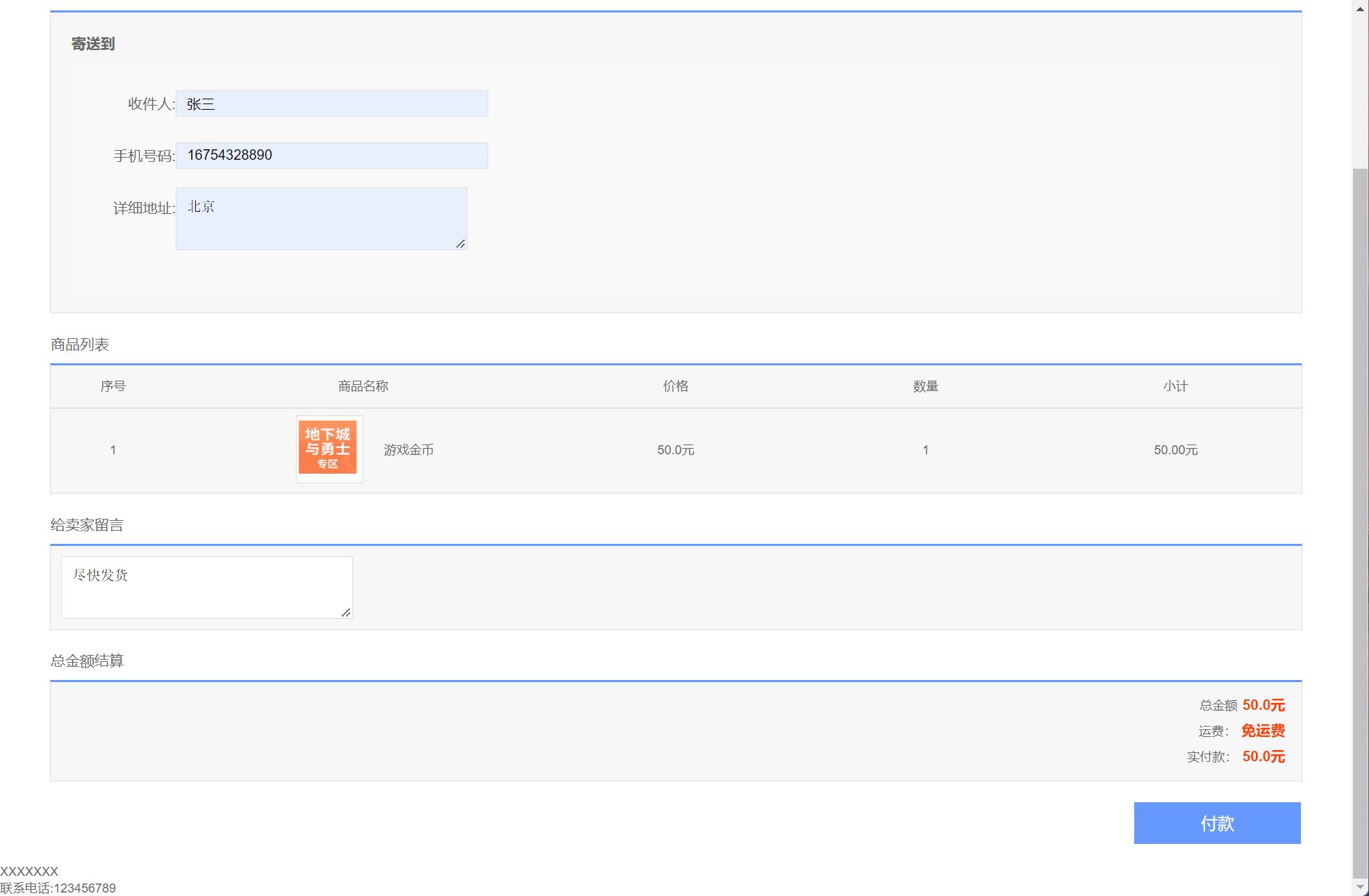Click the address text area resize handle
The image size is (1369, 896).
coord(461,243)
